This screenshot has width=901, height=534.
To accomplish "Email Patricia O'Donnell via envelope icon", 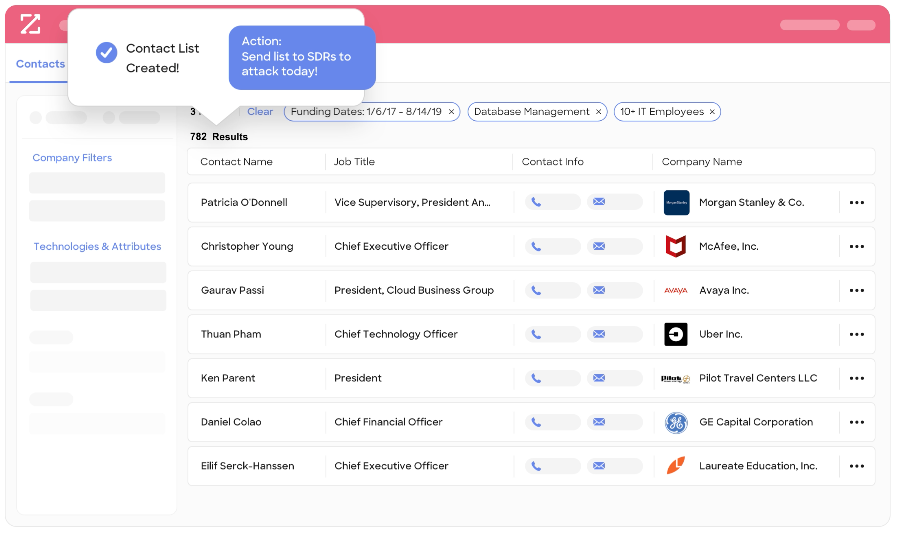I will pos(599,202).
